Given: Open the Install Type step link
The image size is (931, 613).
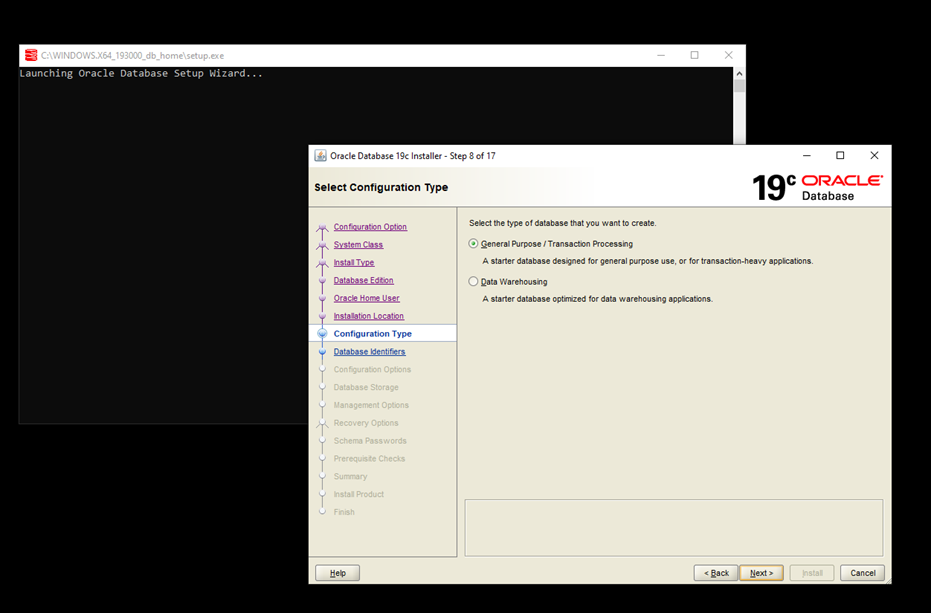Looking at the screenshot, I should tap(354, 263).
